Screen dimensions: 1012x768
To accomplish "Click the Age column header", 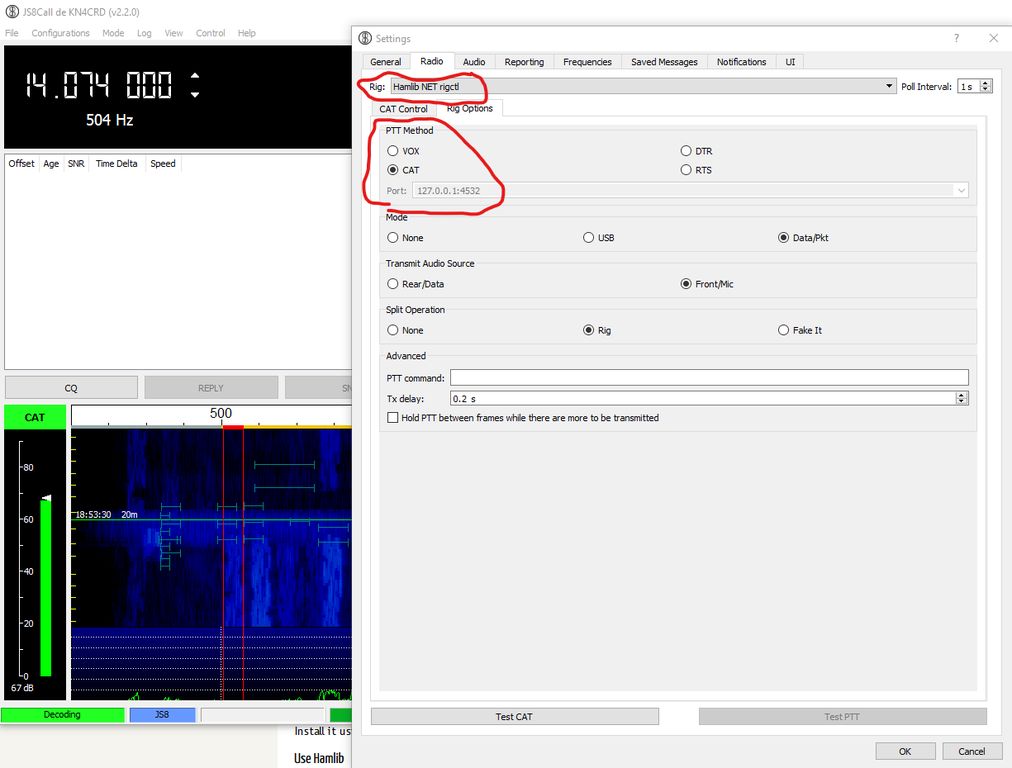I will click(51, 163).
